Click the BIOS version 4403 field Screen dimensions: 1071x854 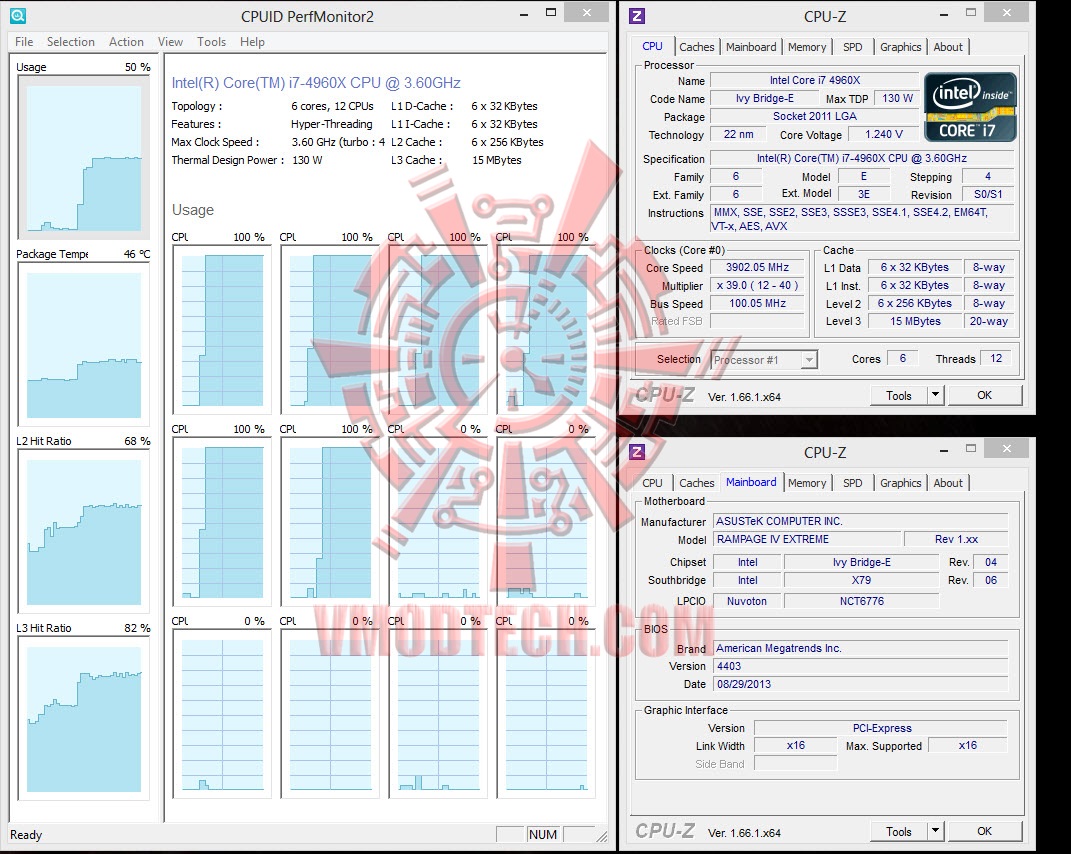[x=861, y=666]
